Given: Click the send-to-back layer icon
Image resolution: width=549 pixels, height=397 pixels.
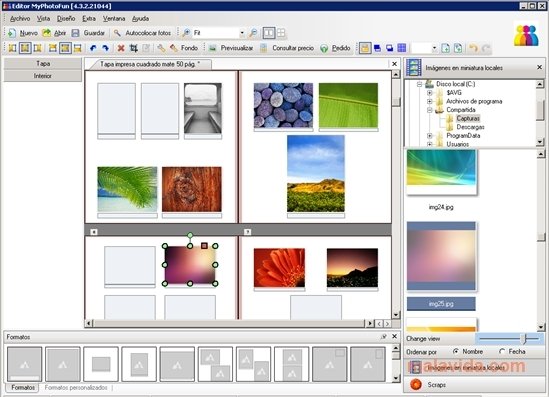Looking at the screenshot, I should click(390, 48).
